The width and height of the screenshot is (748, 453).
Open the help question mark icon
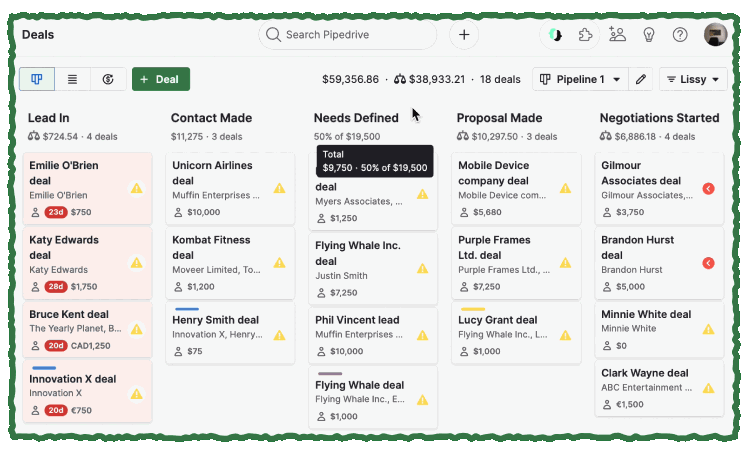tap(680, 35)
